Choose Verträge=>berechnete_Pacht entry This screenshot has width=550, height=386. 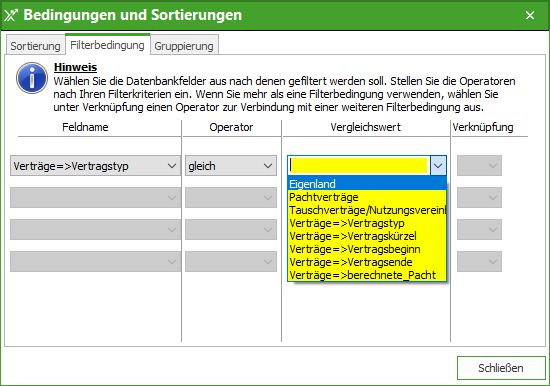[367, 275]
